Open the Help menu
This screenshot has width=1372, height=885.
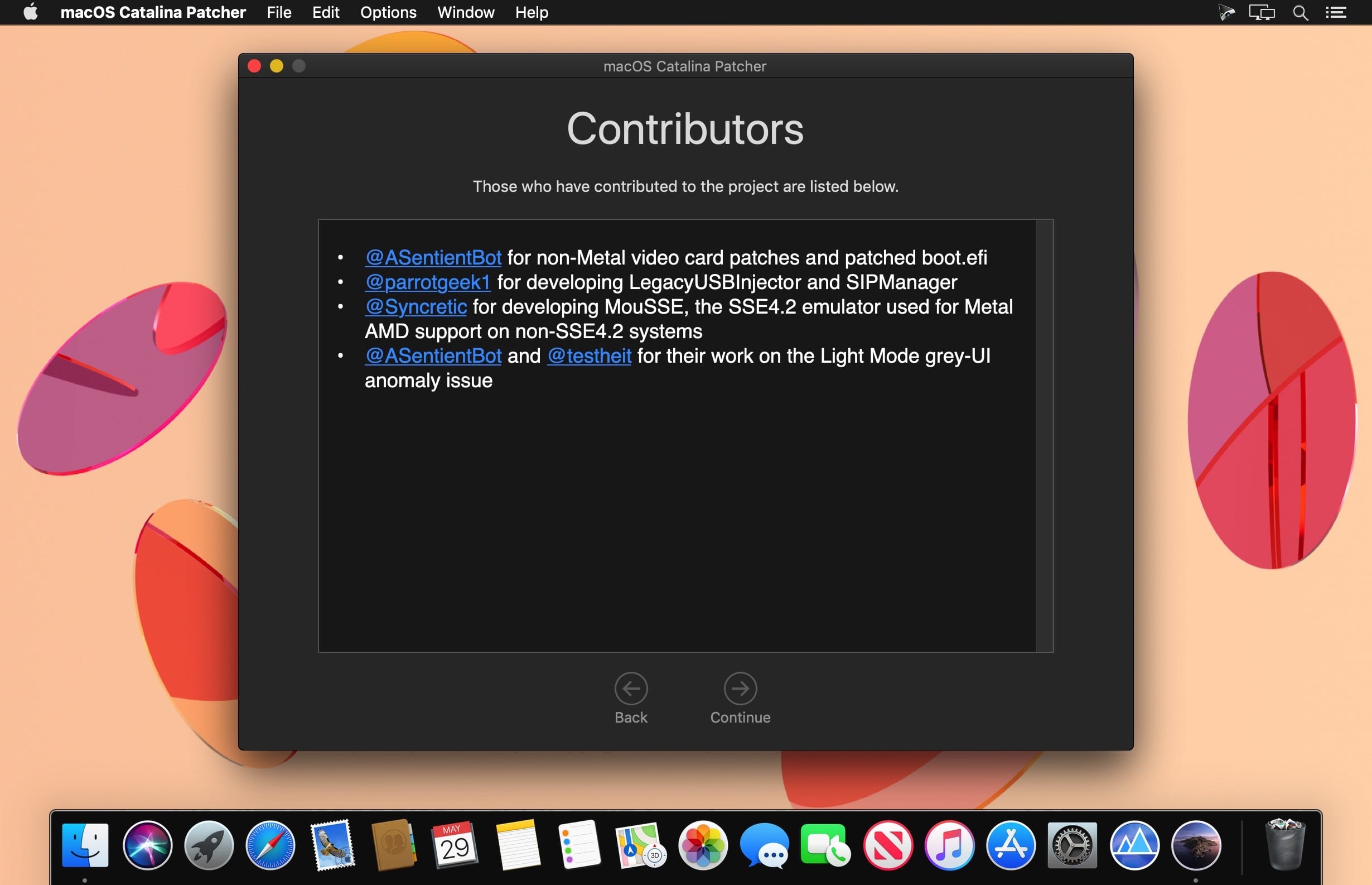pyautogui.click(x=532, y=12)
